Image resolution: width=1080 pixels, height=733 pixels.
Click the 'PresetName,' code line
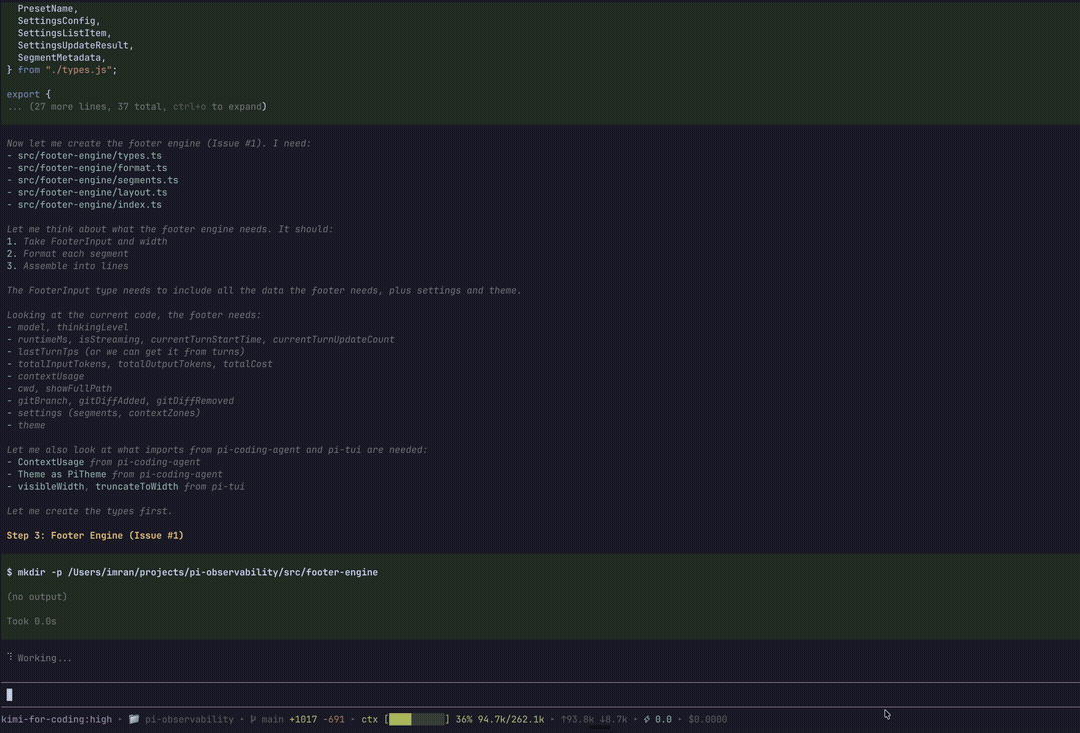pos(48,9)
